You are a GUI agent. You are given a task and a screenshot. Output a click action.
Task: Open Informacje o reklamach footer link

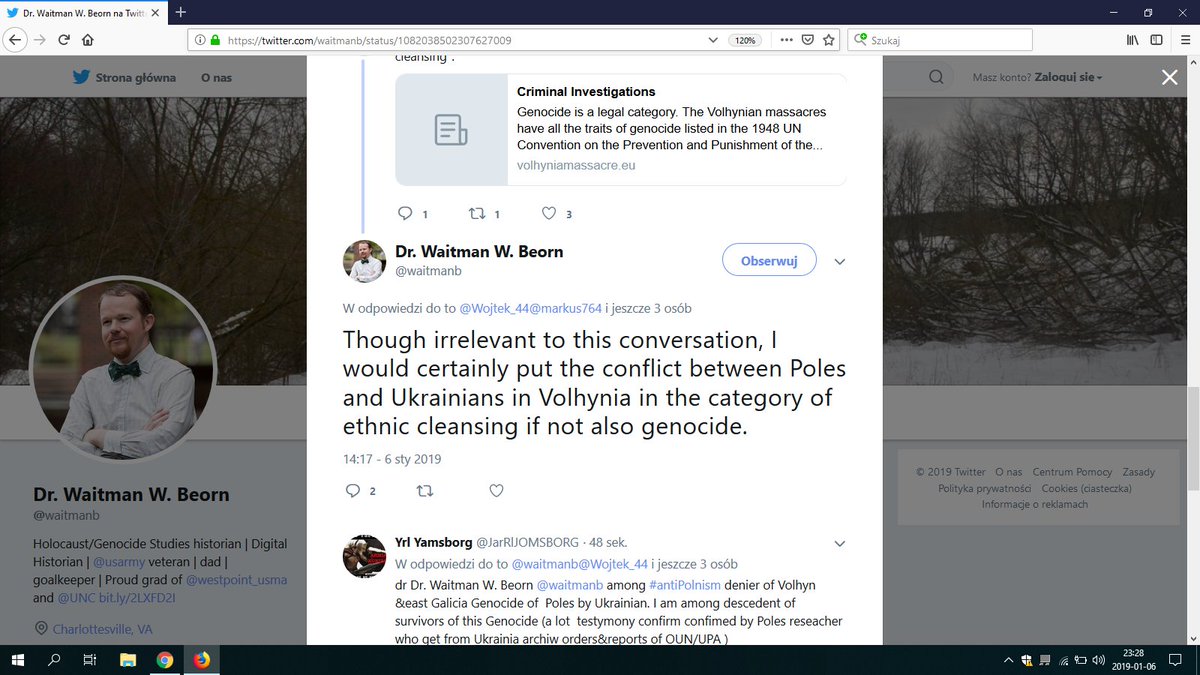click(1034, 504)
